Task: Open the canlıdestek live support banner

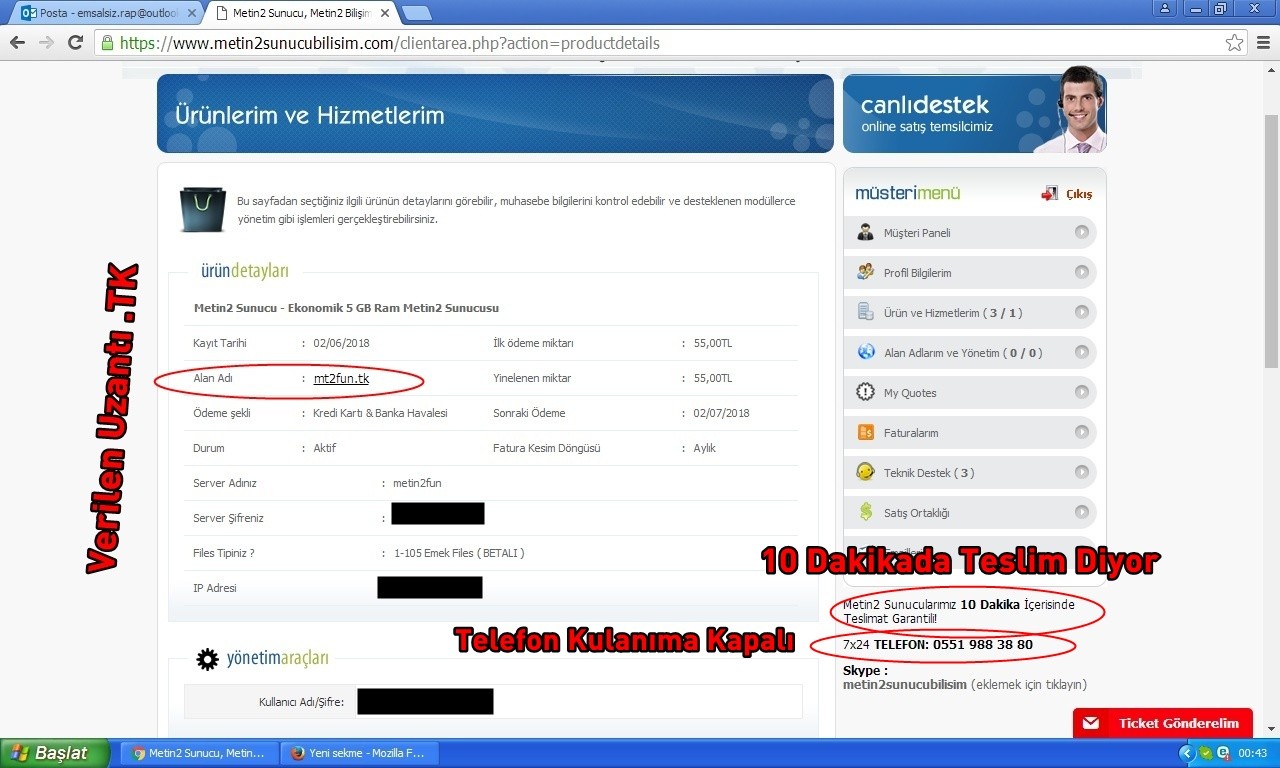Action: (974, 113)
